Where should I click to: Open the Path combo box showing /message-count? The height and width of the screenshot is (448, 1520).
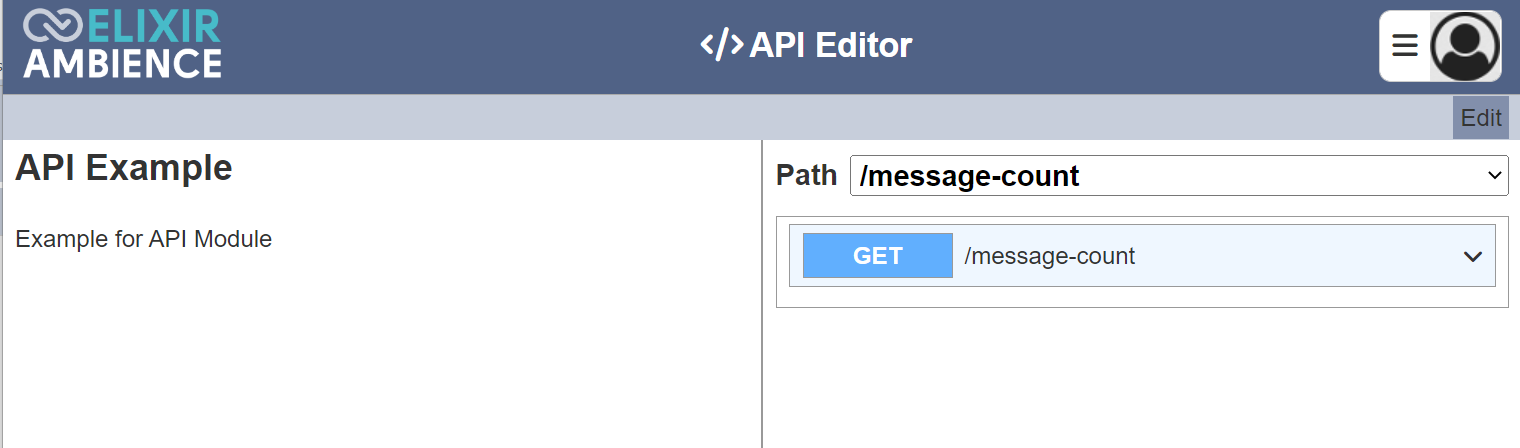click(1179, 176)
